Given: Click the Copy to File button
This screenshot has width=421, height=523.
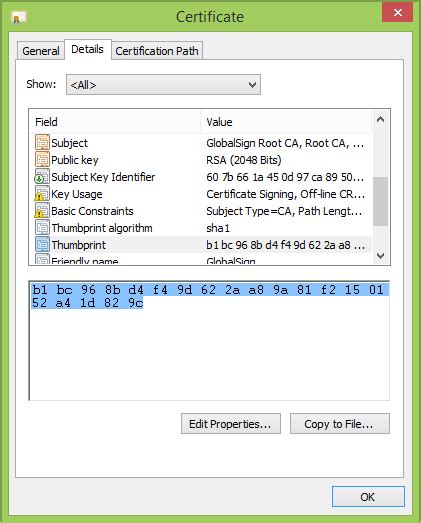Looking at the screenshot, I should [340, 424].
